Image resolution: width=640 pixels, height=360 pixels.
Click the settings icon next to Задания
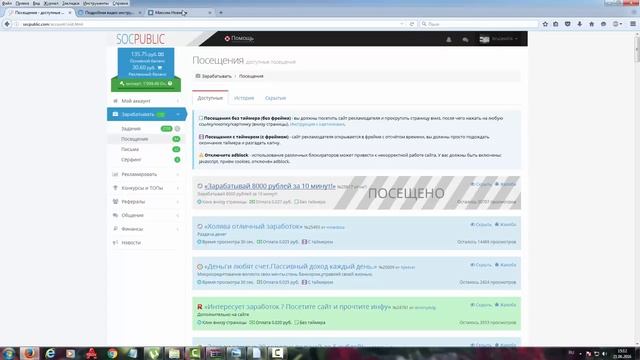[178, 129]
